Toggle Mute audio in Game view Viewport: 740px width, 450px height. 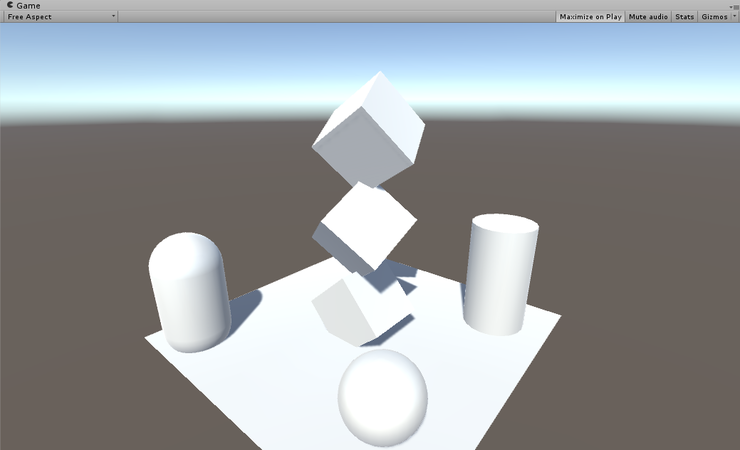648,17
